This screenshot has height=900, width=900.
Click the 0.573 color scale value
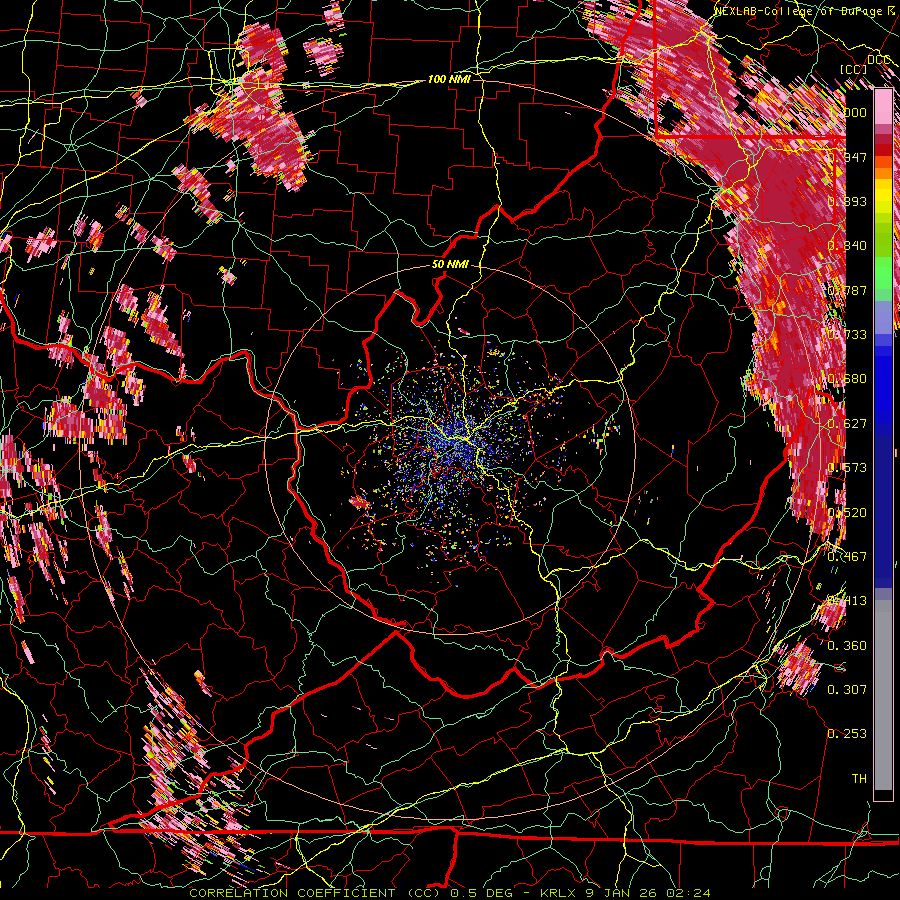pos(847,468)
